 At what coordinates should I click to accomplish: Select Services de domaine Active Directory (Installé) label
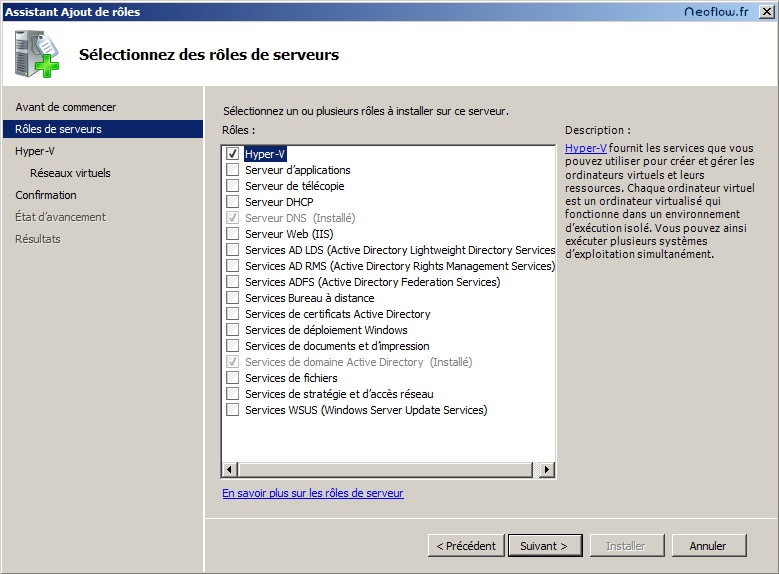359,362
